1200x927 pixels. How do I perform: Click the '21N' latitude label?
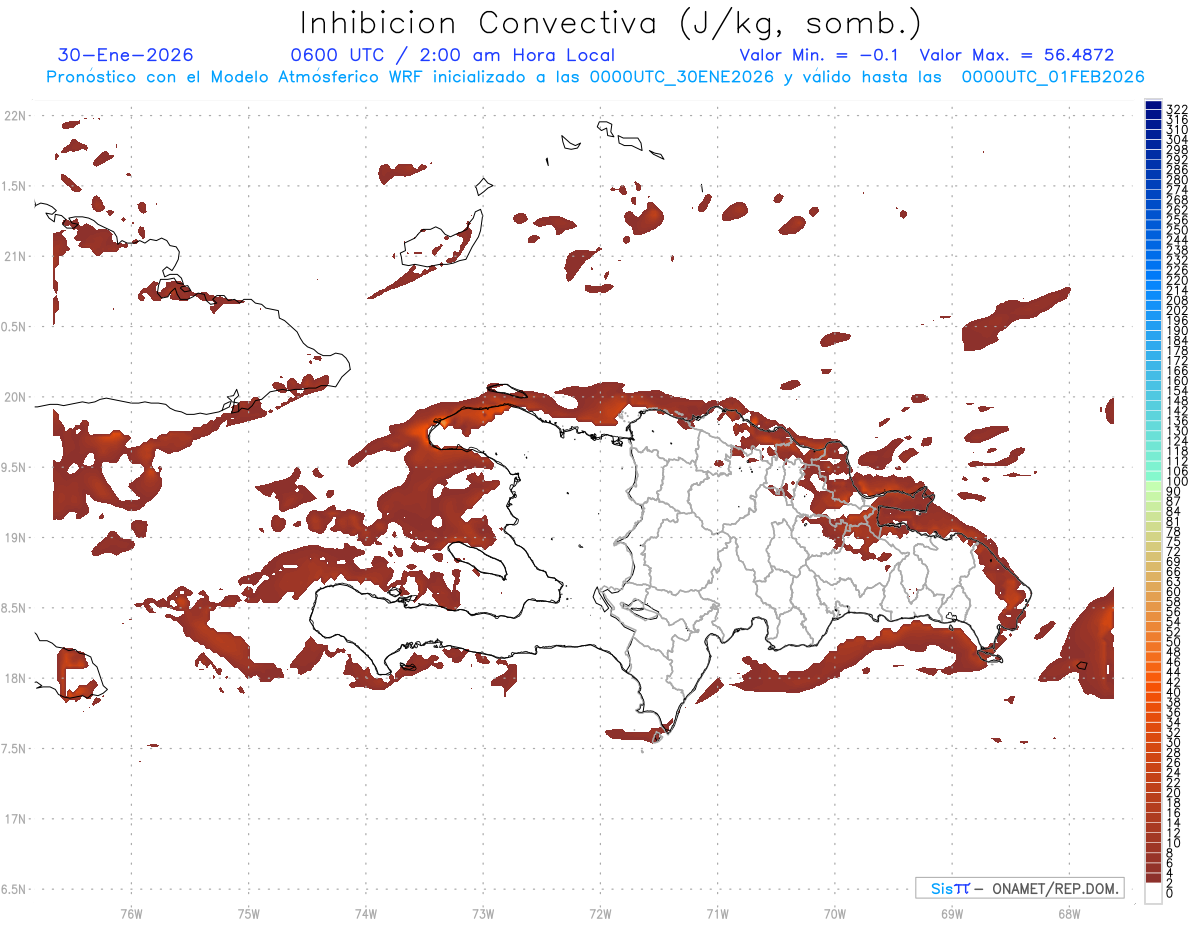tap(15, 257)
